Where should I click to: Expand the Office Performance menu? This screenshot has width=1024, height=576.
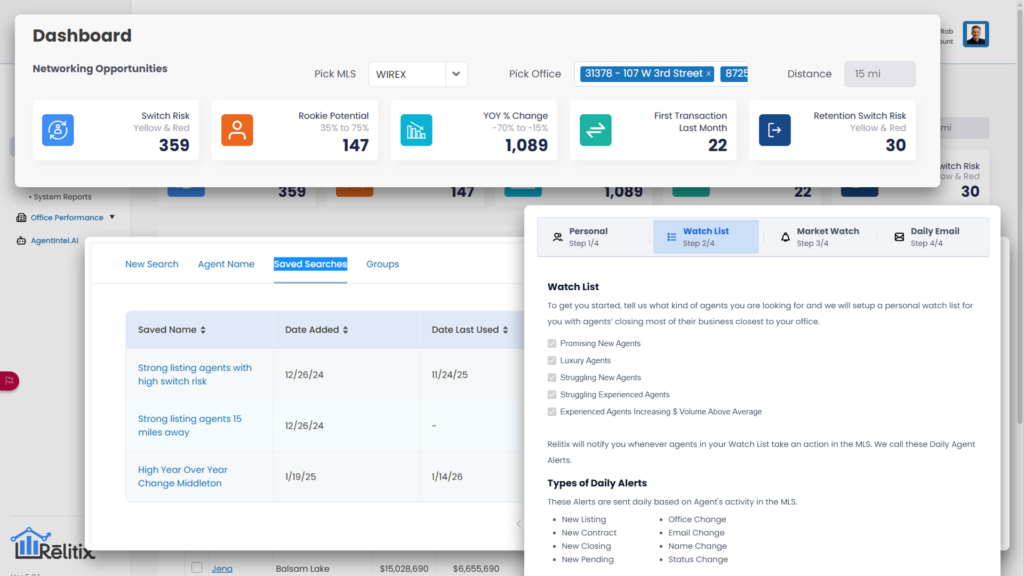pyautogui.click(x=67, y=217)
